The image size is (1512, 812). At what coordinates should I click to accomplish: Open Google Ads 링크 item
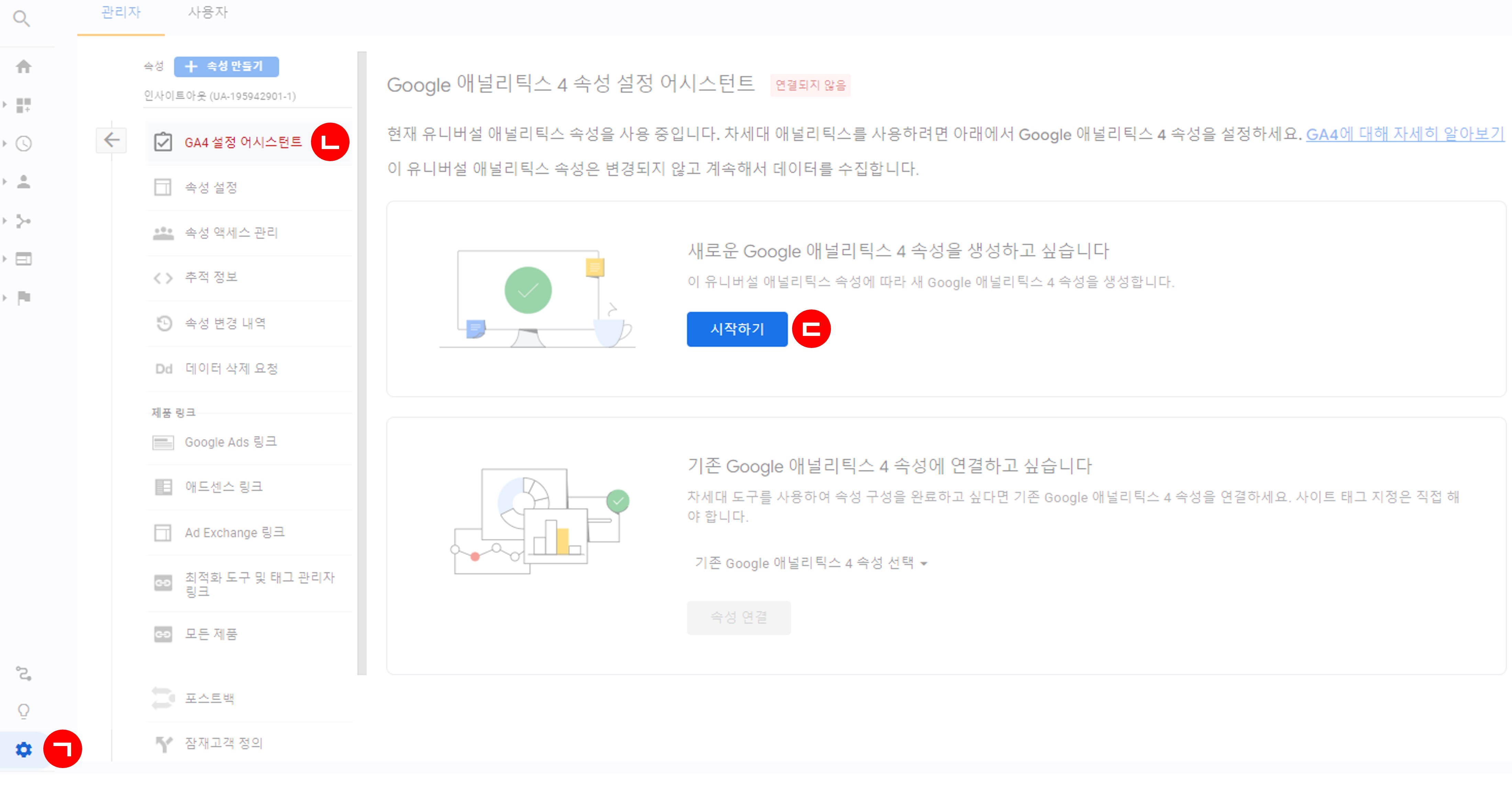[248, 442]
